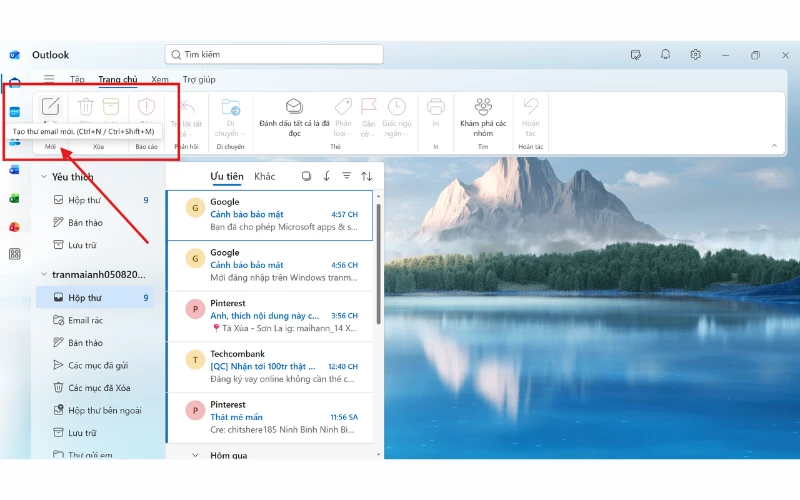Screen dimensions: 800x500
Task: Switch to the Khác inbox tab
Action: point(264,176)
